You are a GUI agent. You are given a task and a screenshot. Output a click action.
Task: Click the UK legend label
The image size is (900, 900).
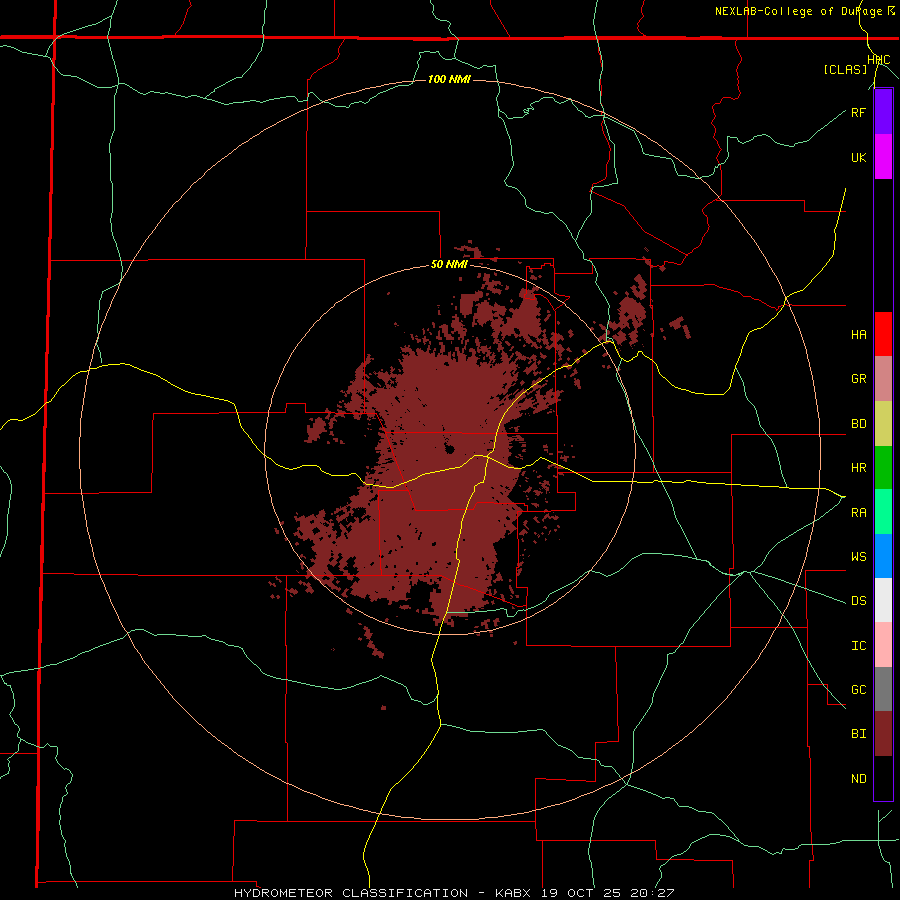pos(858,157)
